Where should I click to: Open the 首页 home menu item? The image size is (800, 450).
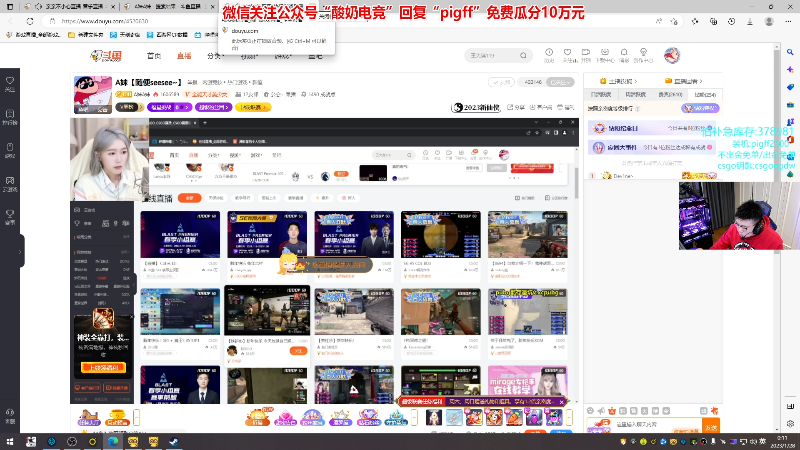[x=154, y=56]
